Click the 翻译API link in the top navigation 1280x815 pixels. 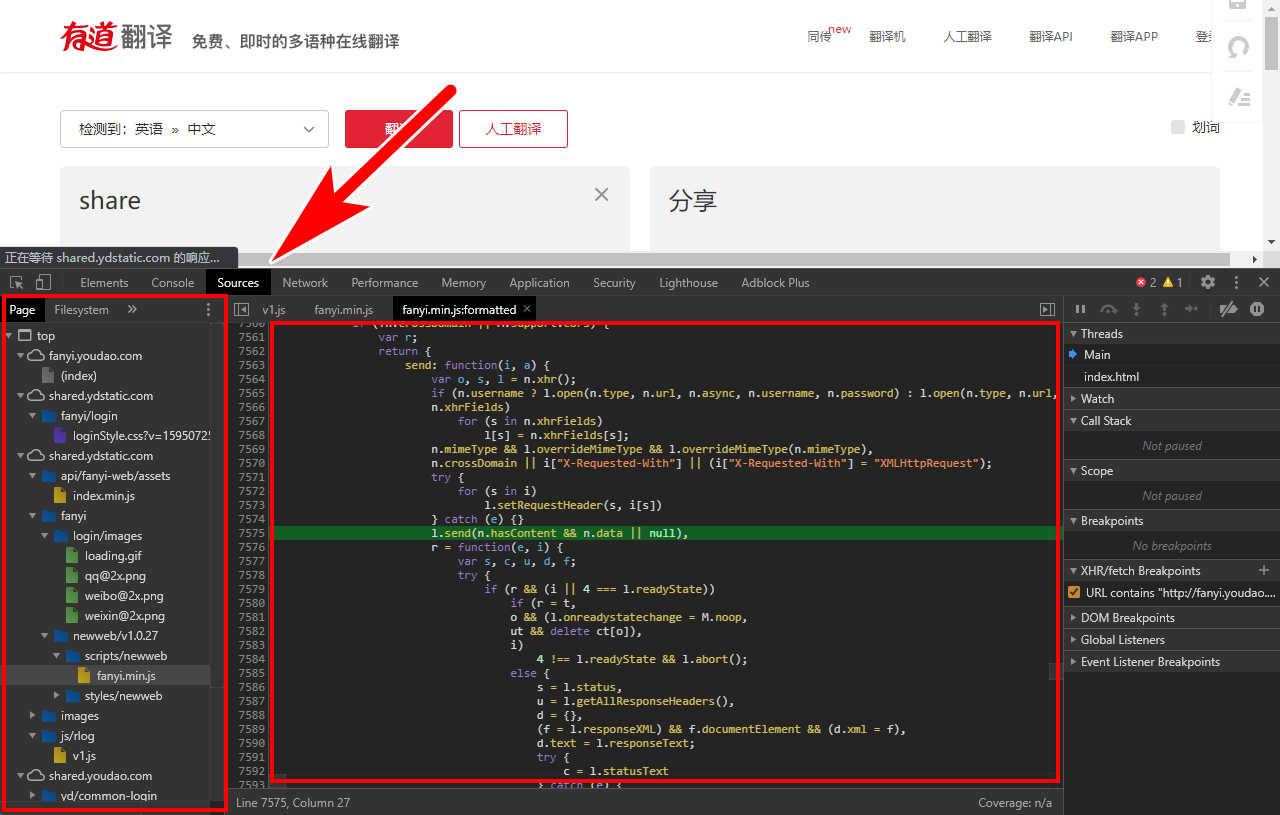coord(1051,36)
